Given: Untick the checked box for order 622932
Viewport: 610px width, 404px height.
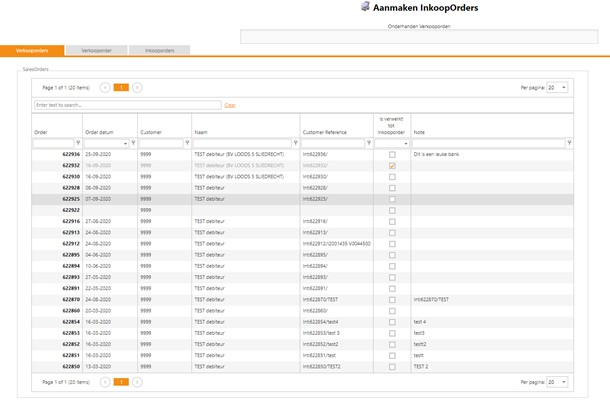Looking at the screenshot, I should [392, 166].
